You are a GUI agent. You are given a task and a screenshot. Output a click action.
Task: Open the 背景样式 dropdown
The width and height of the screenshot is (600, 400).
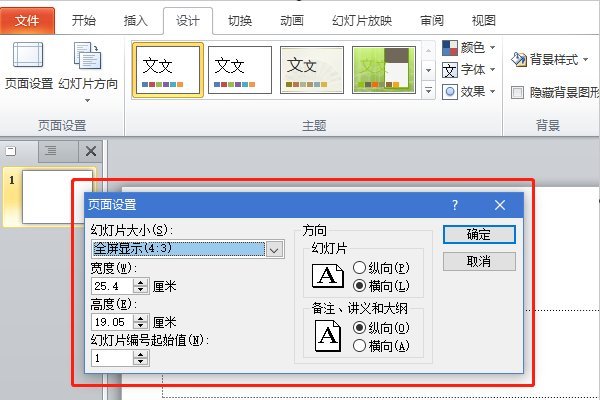(549, 59)
